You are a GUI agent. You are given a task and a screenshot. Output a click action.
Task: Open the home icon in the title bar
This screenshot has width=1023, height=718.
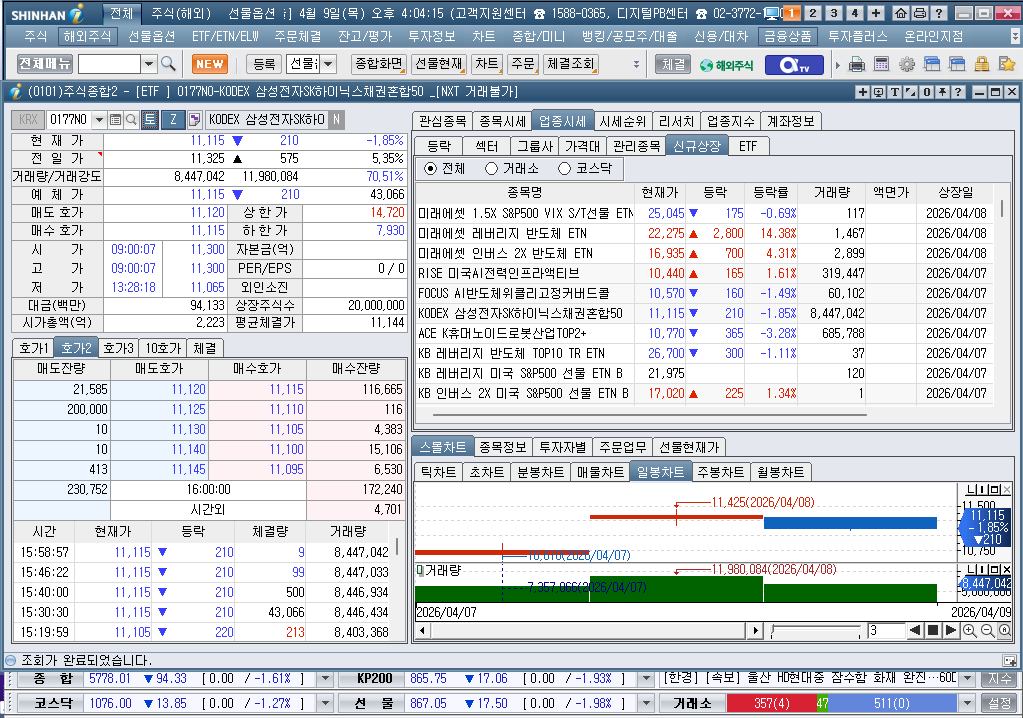click(901, 13)
